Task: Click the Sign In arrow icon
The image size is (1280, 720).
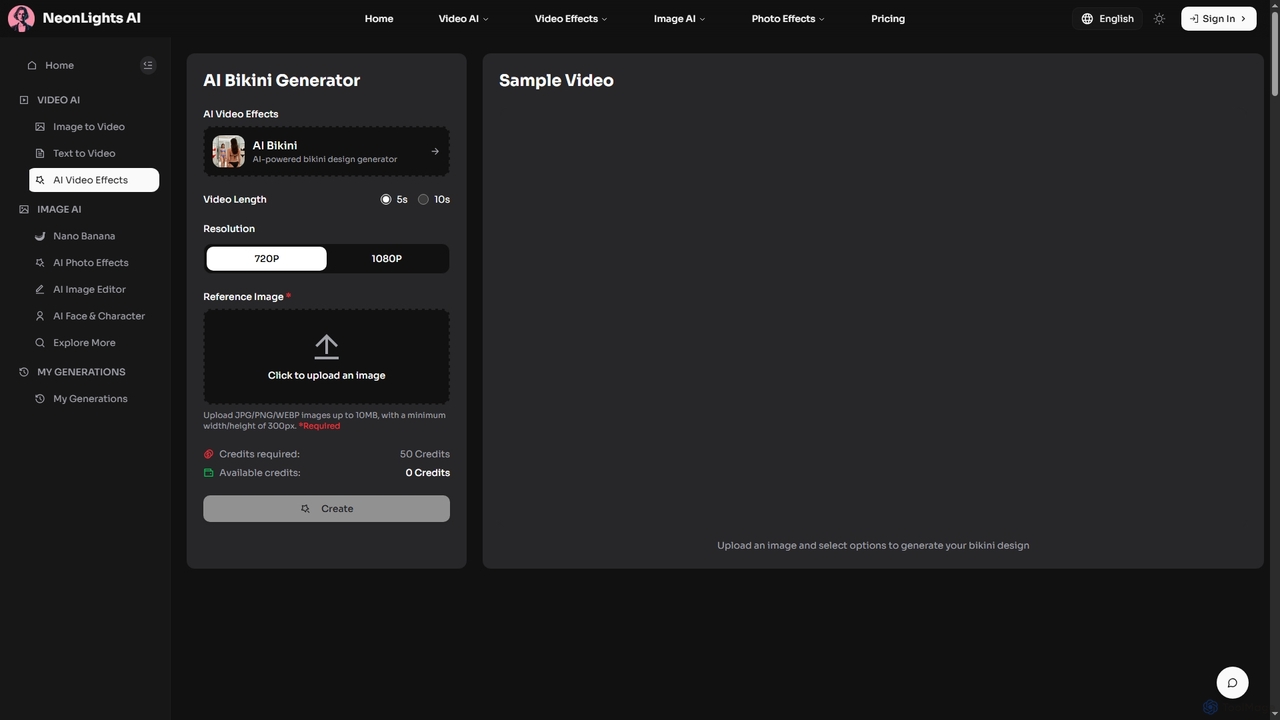Action: [x=1243, y=18]
